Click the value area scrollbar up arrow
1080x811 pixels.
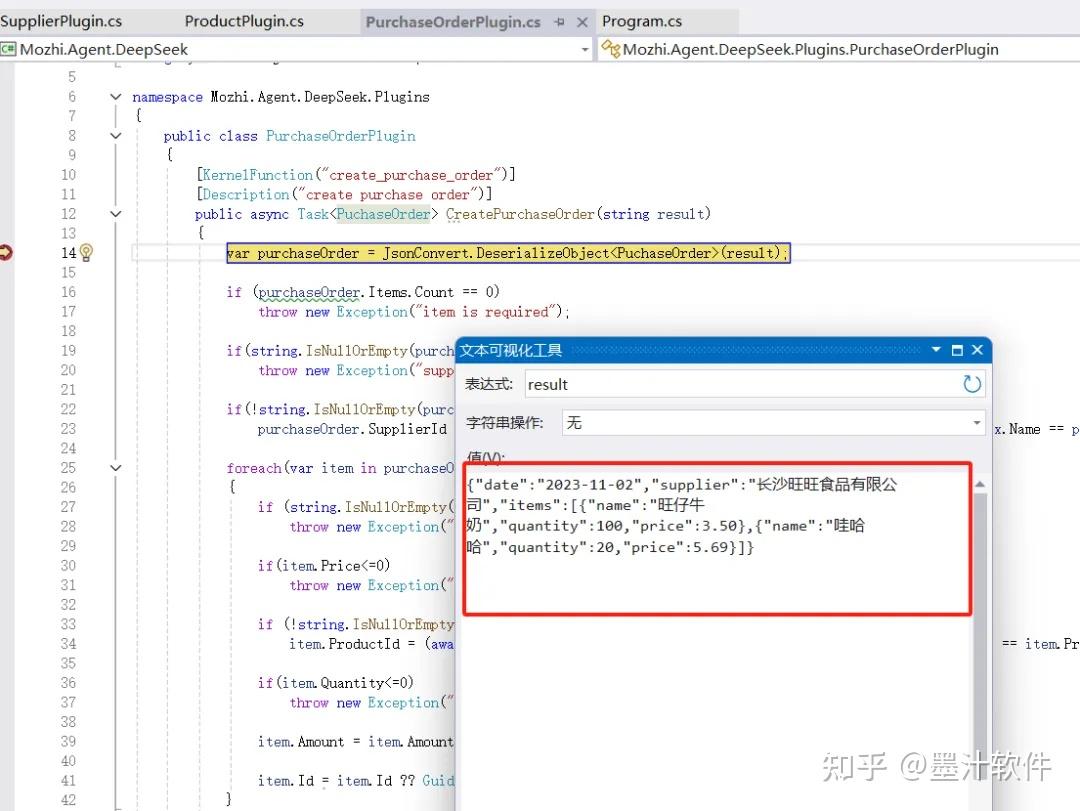click(979, 484)
